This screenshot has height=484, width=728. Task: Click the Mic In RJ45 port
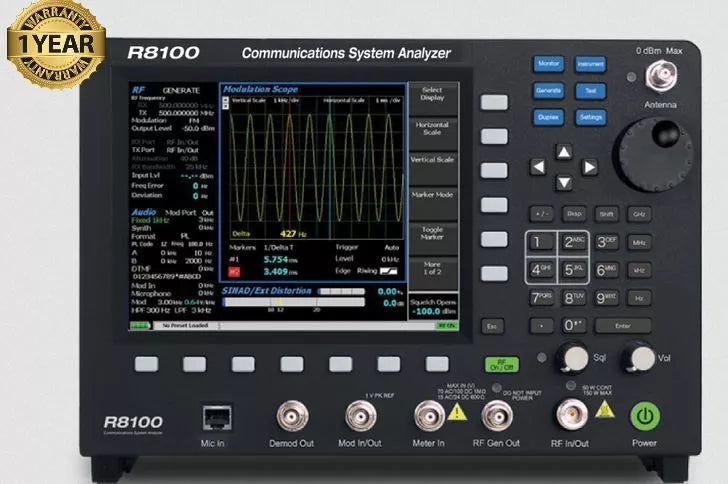(x=217, y=418)
